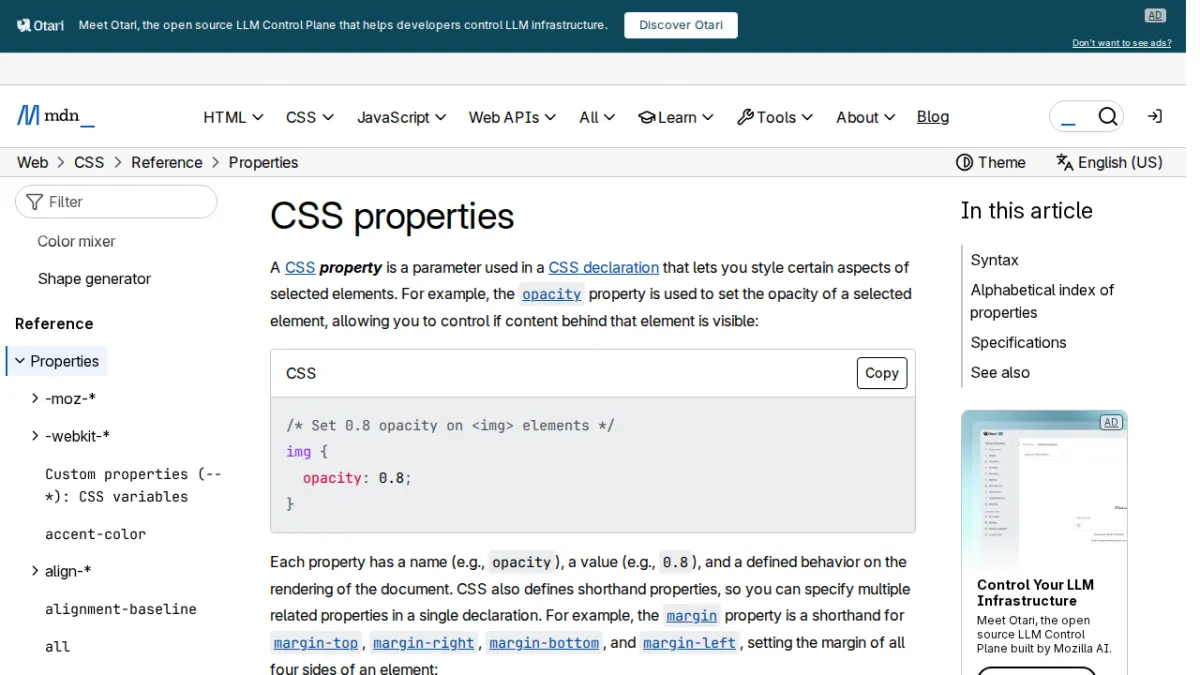
Task: Open the CSS navigation menu
Action: (x=310, y=117)
